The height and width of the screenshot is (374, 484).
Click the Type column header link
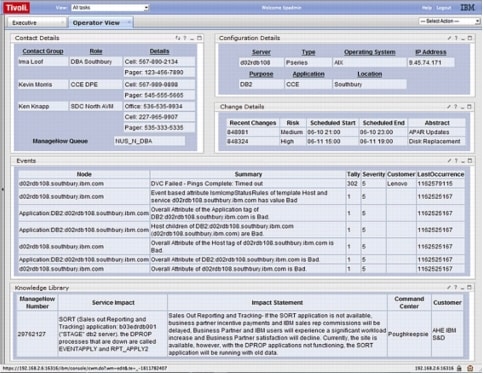click(308, 52)
